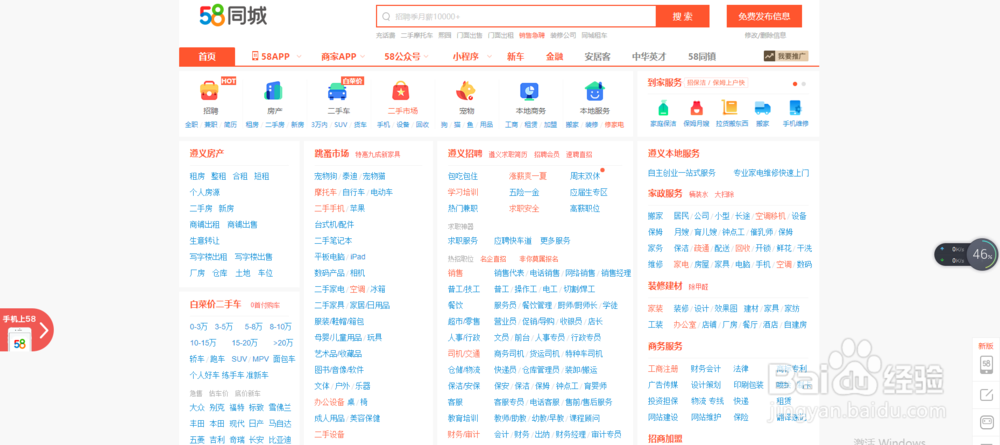The height and width of the screenshot is (445, 1000).
Task: Click the right-side edit feedback icon
Action: 985,395
